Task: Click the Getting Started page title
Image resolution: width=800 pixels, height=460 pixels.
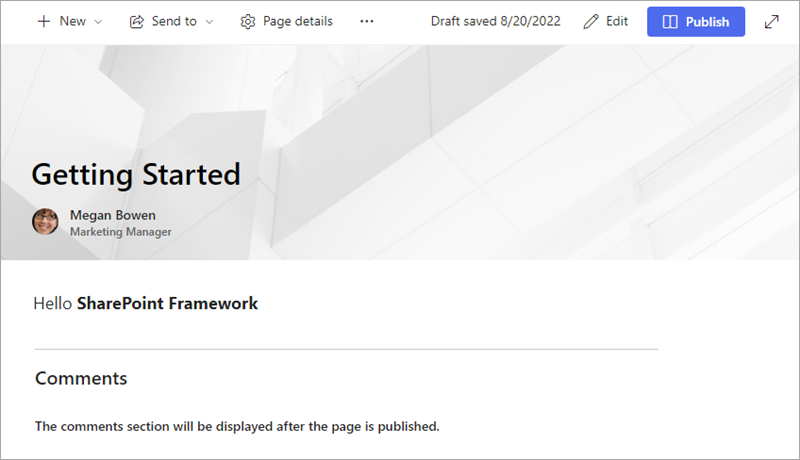Action: pyautogui.click(x=136, y=175)
